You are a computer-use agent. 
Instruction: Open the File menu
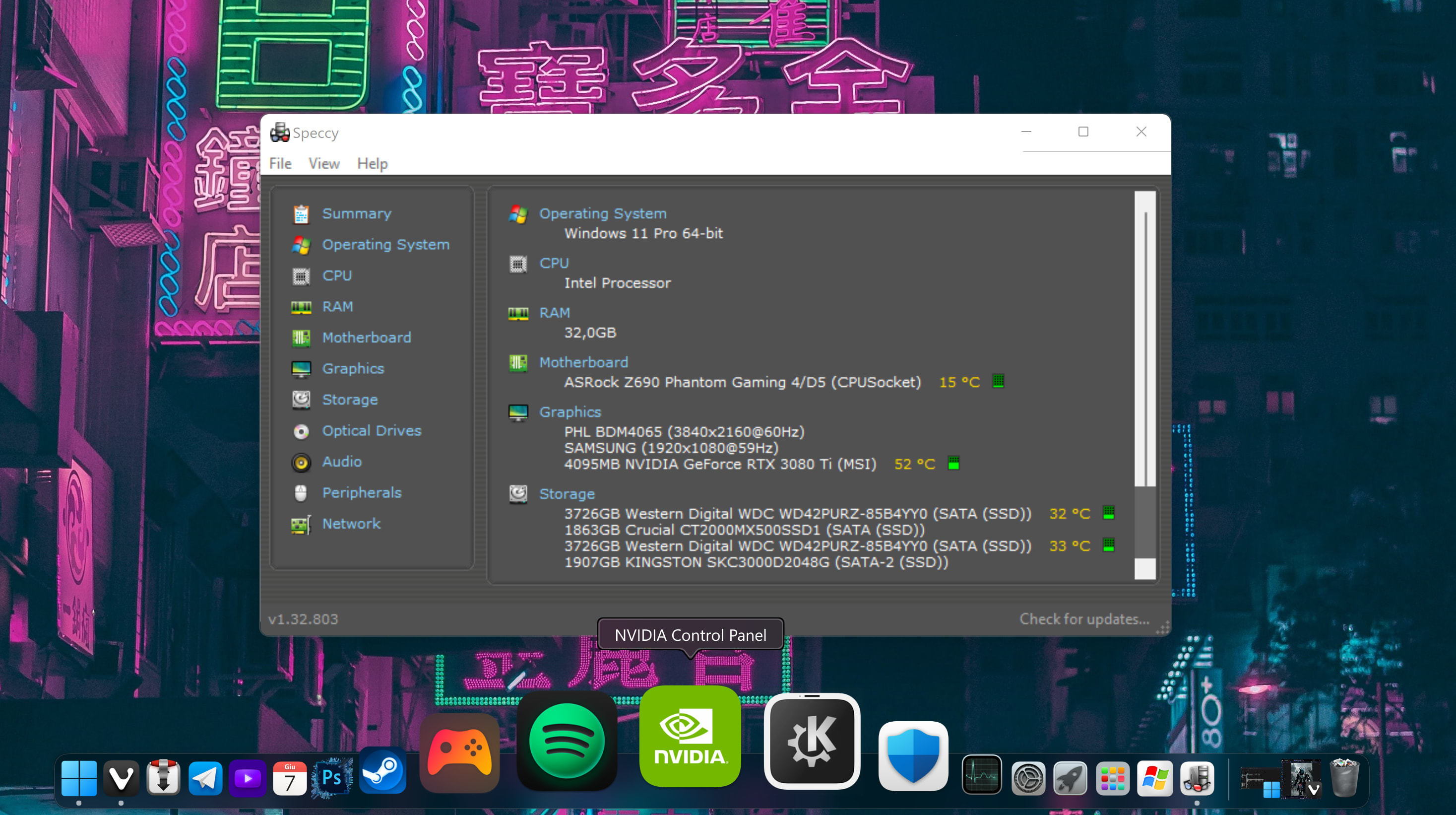coord(280,164)
